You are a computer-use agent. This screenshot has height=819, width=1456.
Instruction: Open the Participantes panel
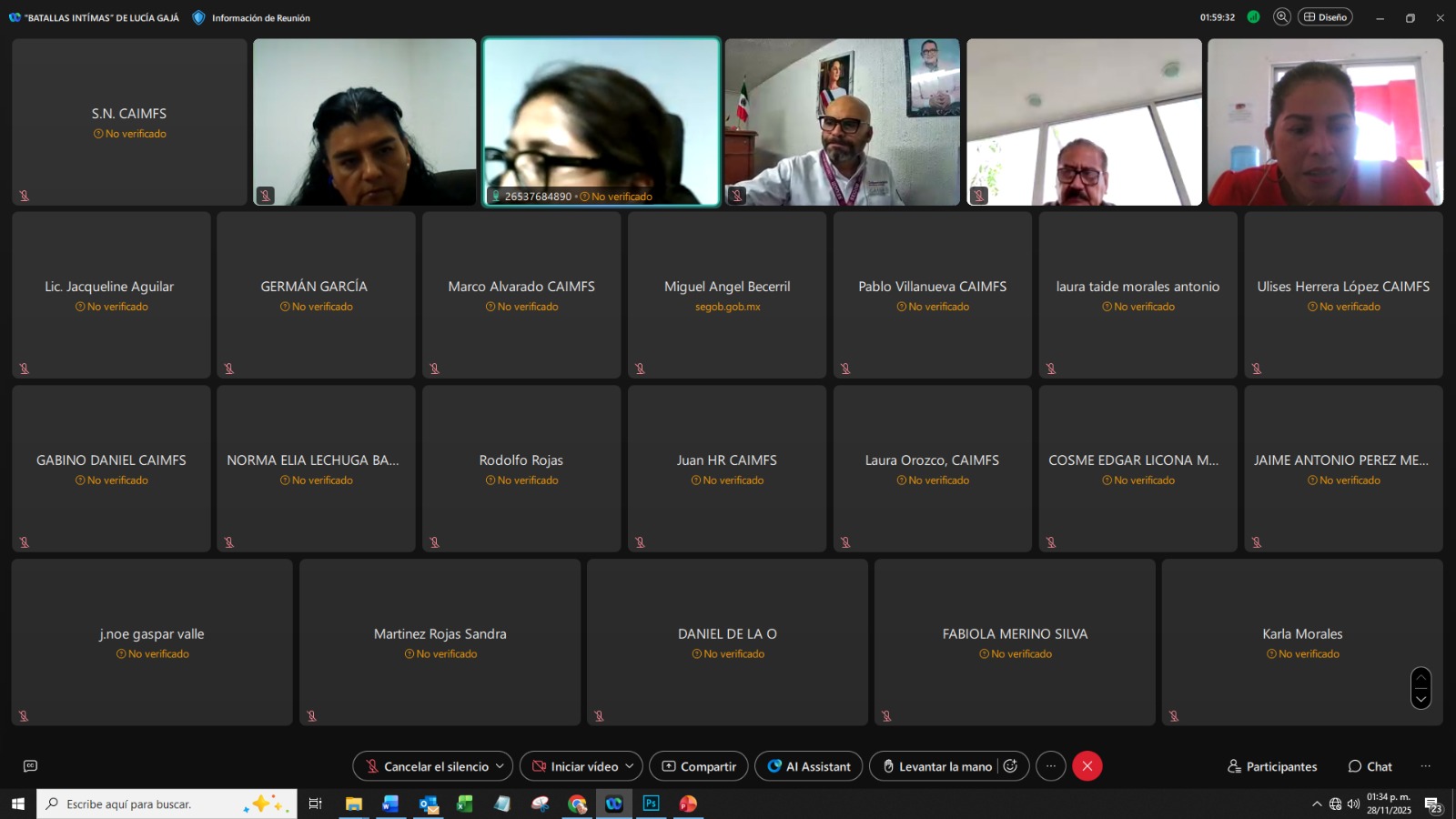coord(1271,766)
